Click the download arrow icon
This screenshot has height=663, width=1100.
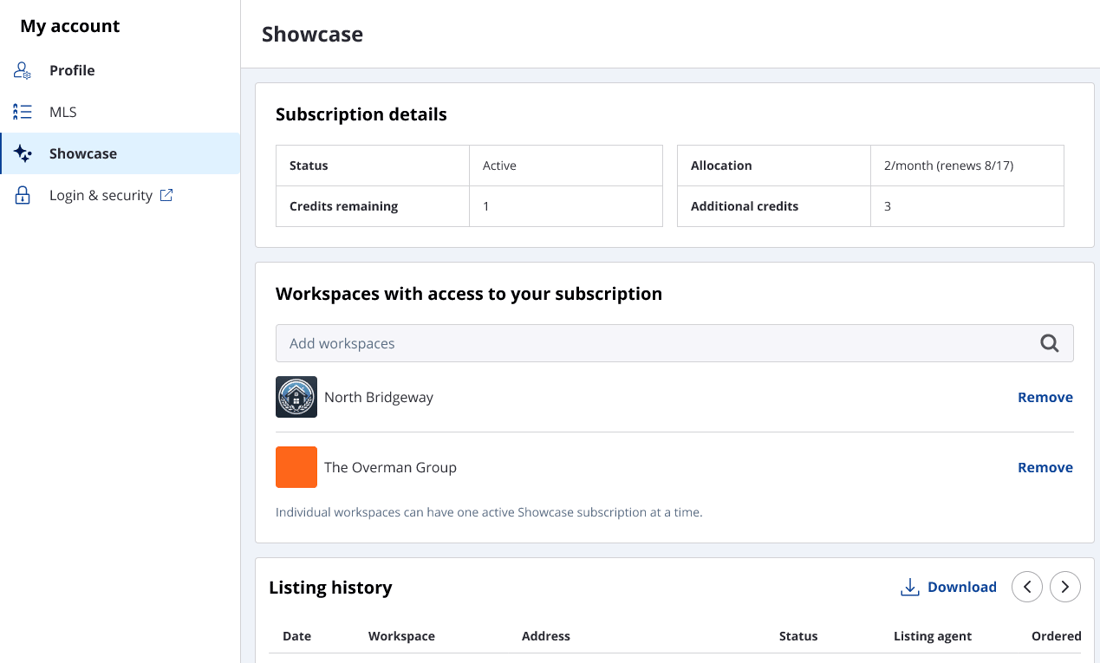click(910, 587)
